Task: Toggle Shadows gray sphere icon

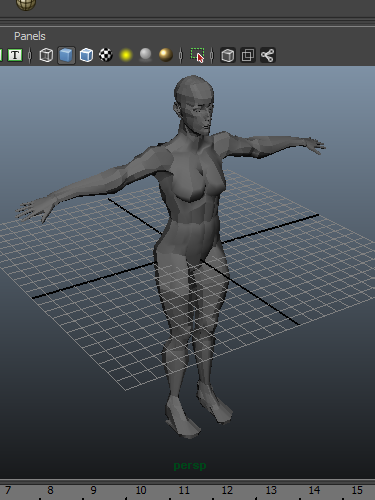Action: [145, 55]
